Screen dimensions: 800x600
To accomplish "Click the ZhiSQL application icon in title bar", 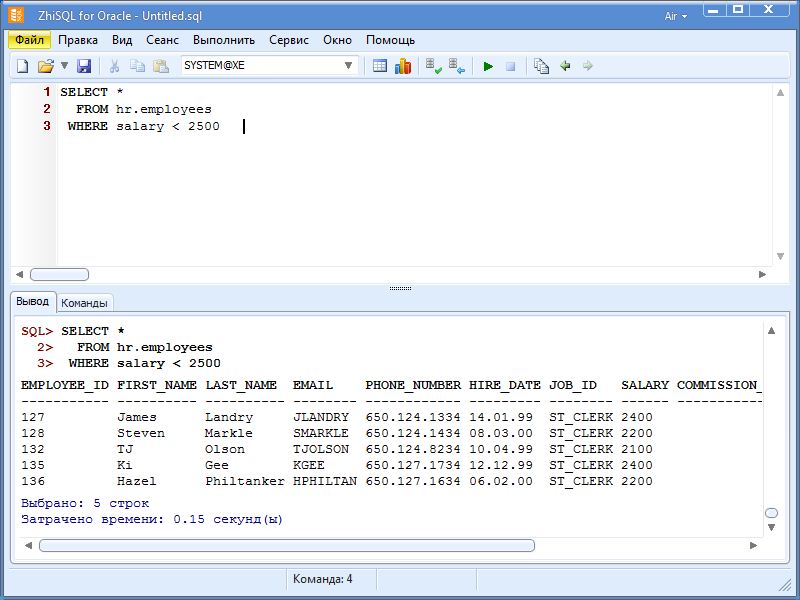I will click(16, 15).
